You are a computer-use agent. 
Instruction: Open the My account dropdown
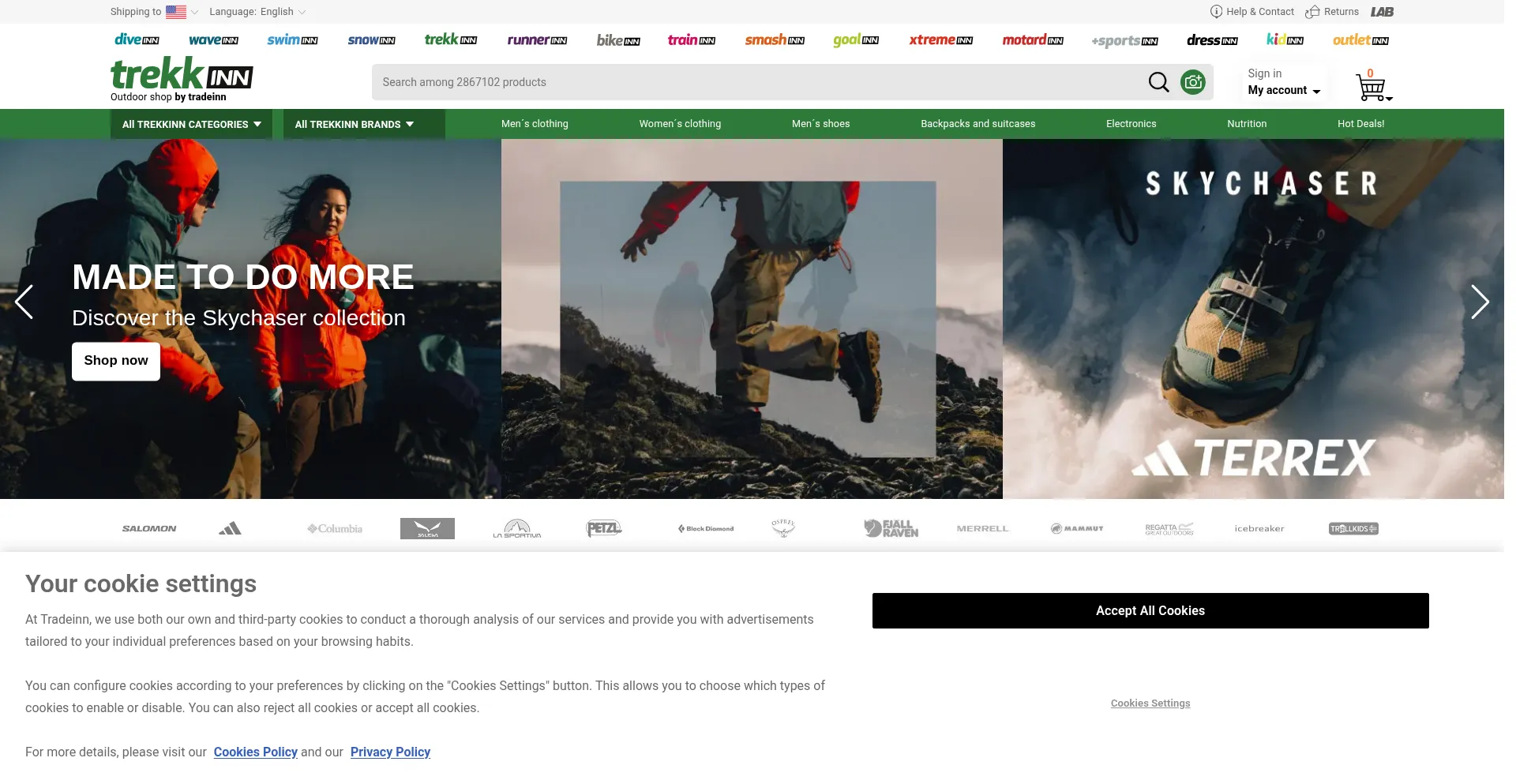coord(1284,90)
